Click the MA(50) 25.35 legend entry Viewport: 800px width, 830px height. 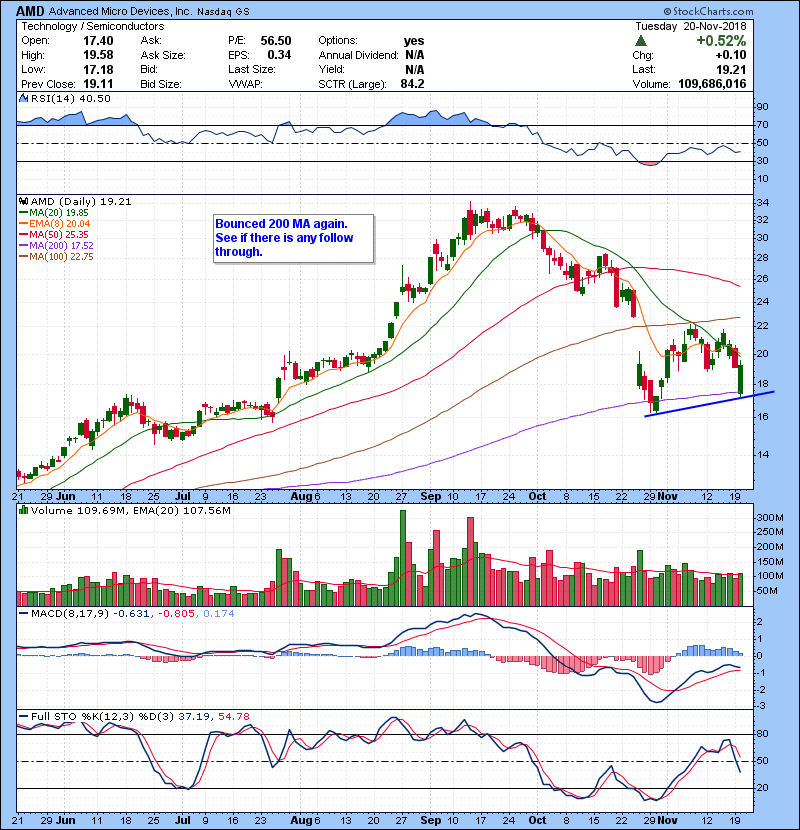[x=54, y=234]
